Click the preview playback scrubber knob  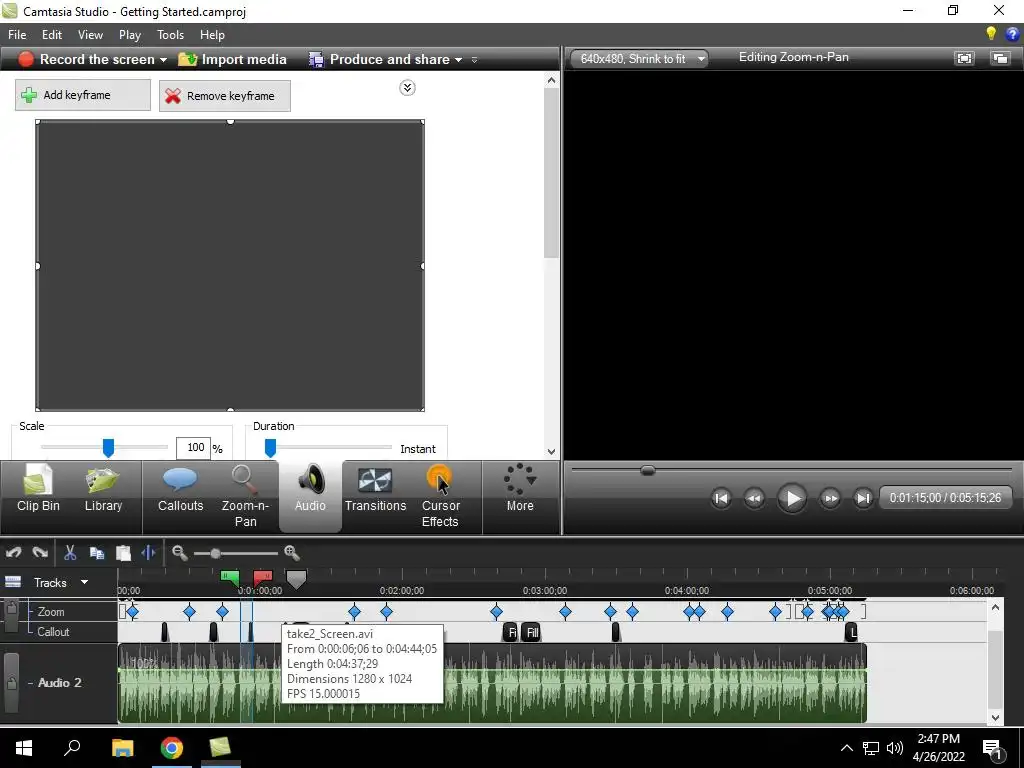[x=647, y=470]
